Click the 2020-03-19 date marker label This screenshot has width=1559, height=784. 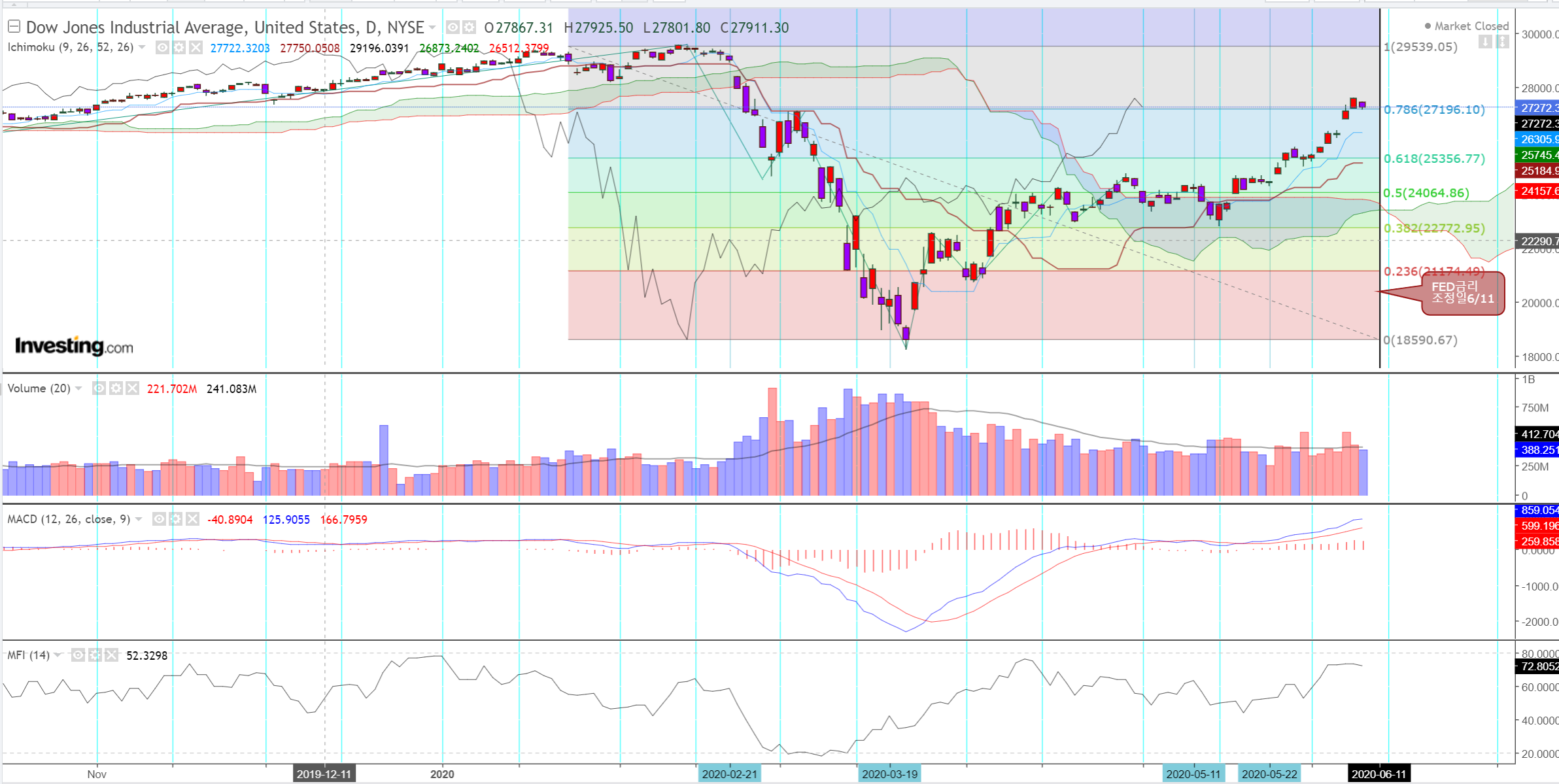click(889, 774)
